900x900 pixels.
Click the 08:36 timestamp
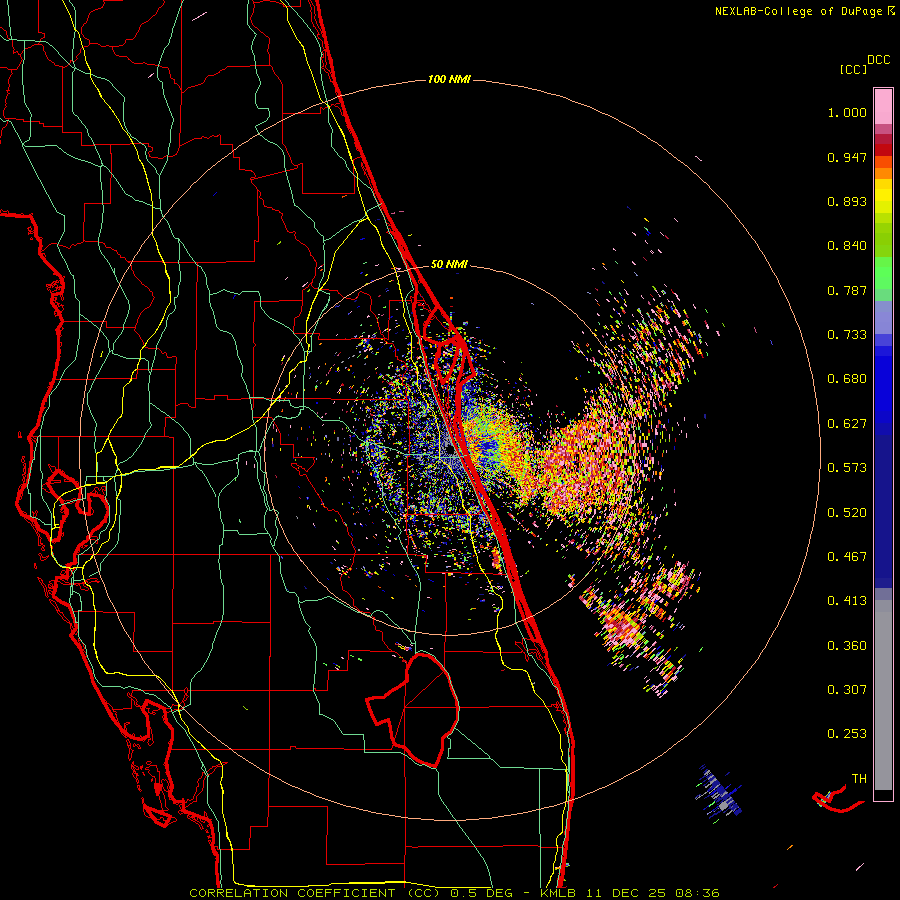tap(696, 893)
